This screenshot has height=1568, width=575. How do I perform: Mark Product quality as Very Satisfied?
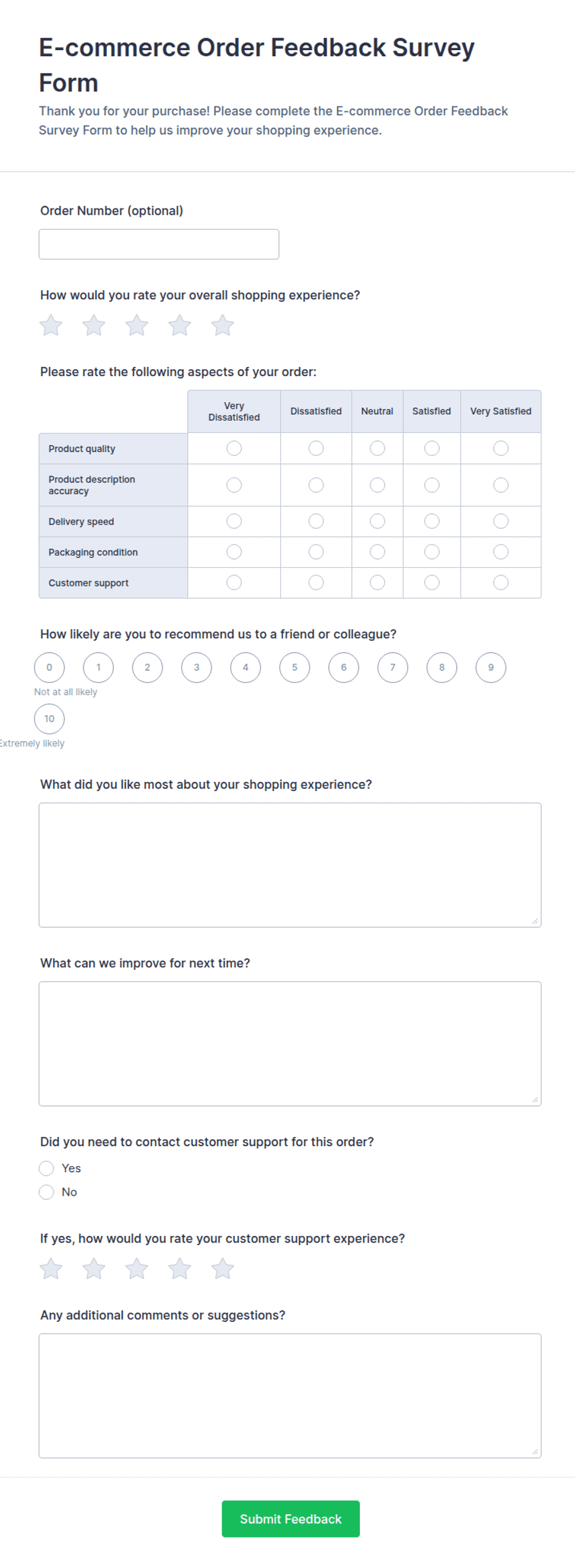[501, 448]
